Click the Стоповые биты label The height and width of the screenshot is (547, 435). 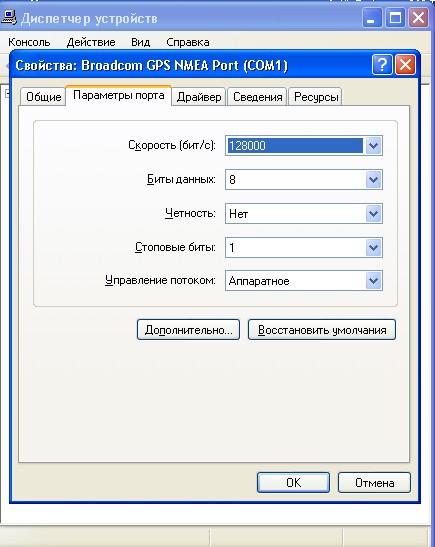pyautogui.click(x=175, y=247)
